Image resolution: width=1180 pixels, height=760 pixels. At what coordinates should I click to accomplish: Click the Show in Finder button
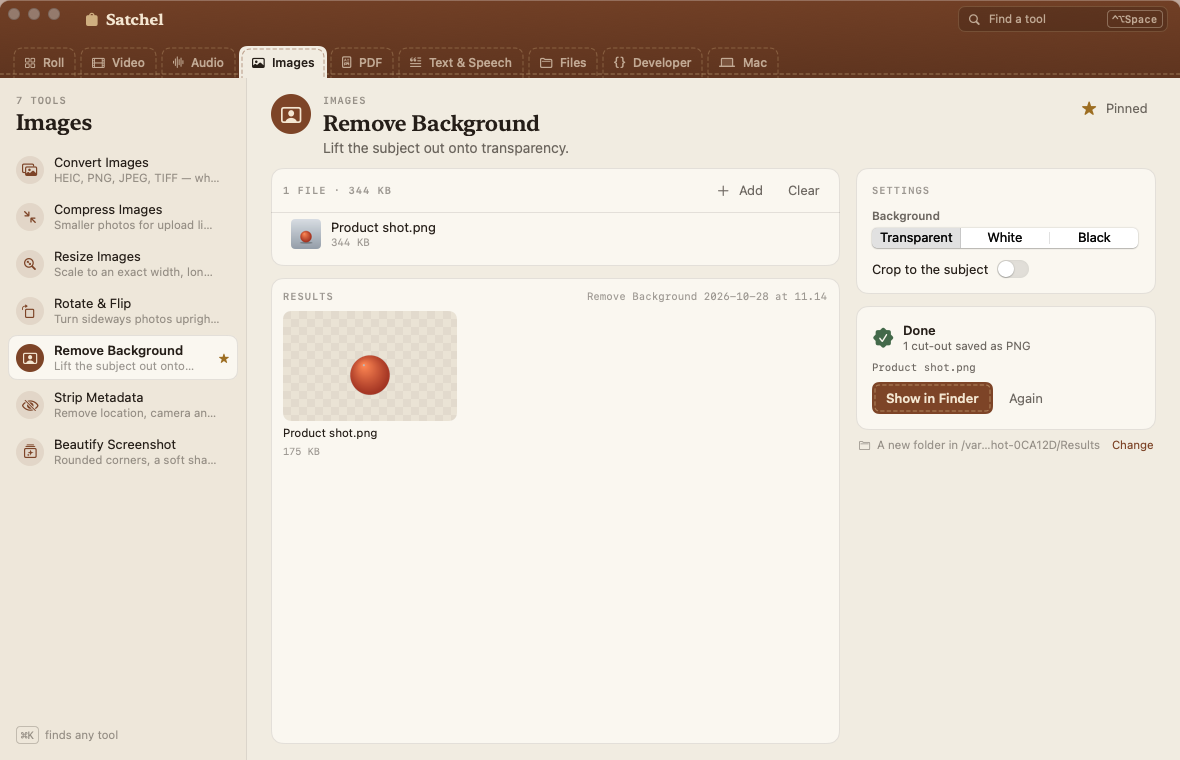pos(932,398)
